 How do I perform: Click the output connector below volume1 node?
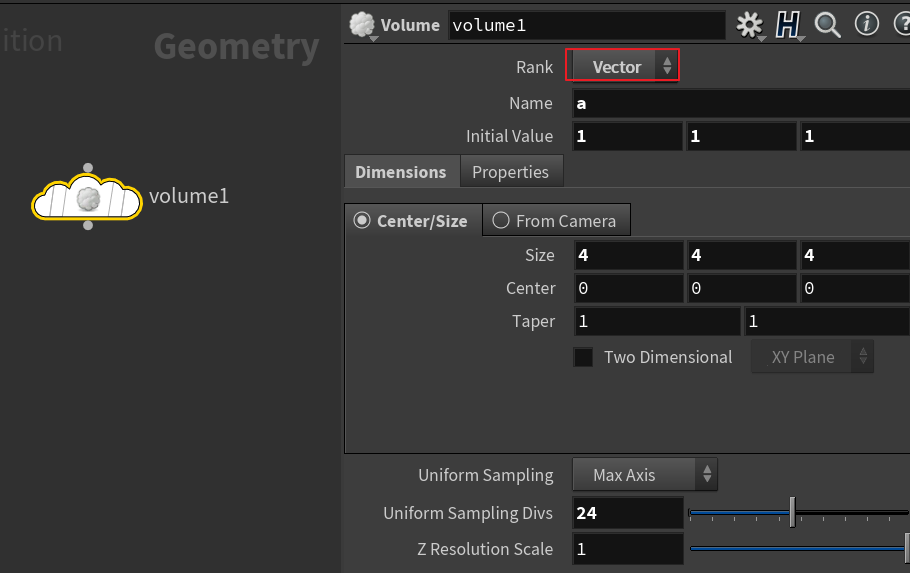click(x=88, y=225)
